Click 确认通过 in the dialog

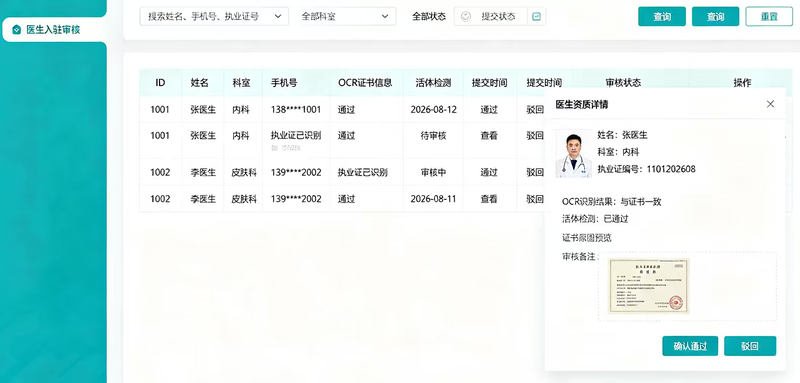pyautogui.click(x=690, y=346)
